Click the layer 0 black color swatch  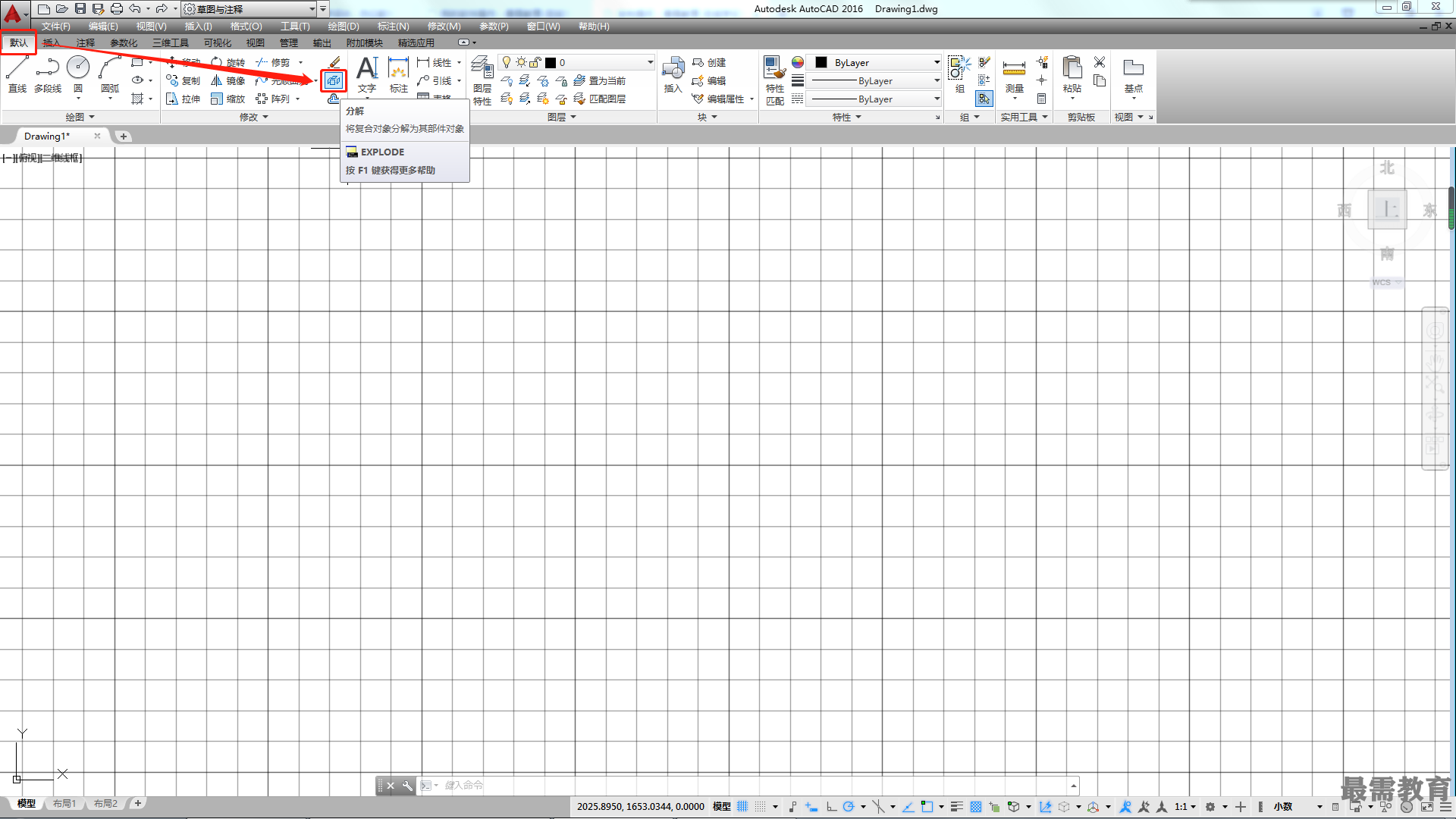551,63
